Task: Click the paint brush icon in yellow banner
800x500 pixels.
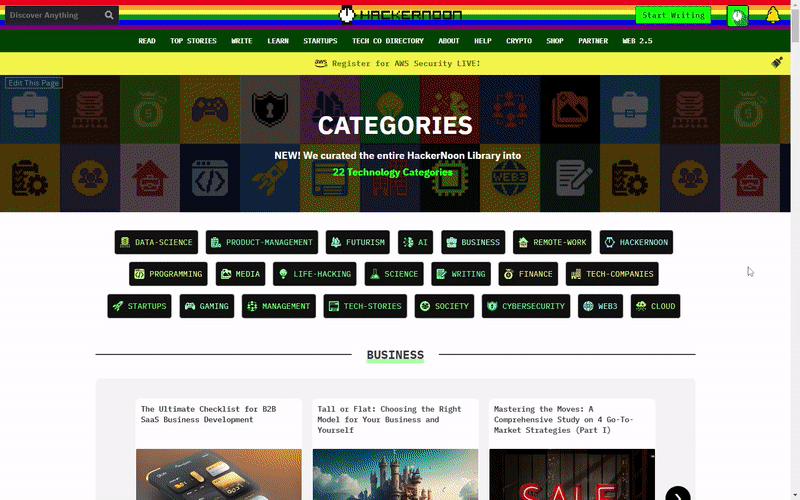Action: (777, 63)
